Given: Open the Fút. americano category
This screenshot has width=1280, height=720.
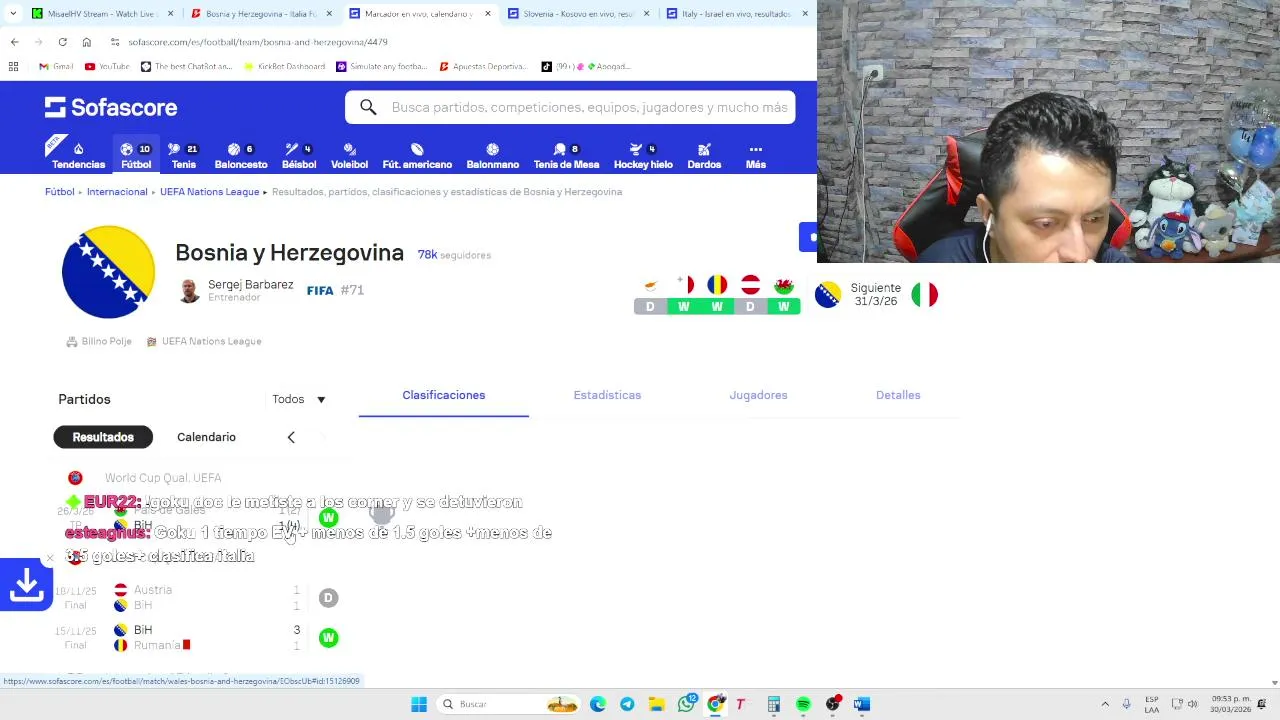Looking at the screenshot, I should coord(417,156).
